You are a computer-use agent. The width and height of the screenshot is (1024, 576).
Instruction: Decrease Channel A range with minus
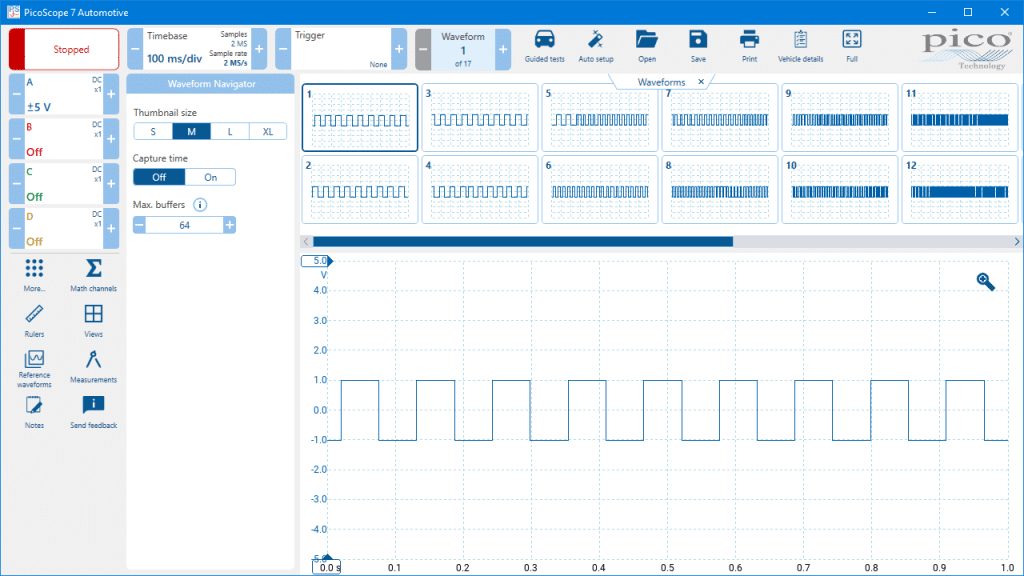tap(16, 94)
